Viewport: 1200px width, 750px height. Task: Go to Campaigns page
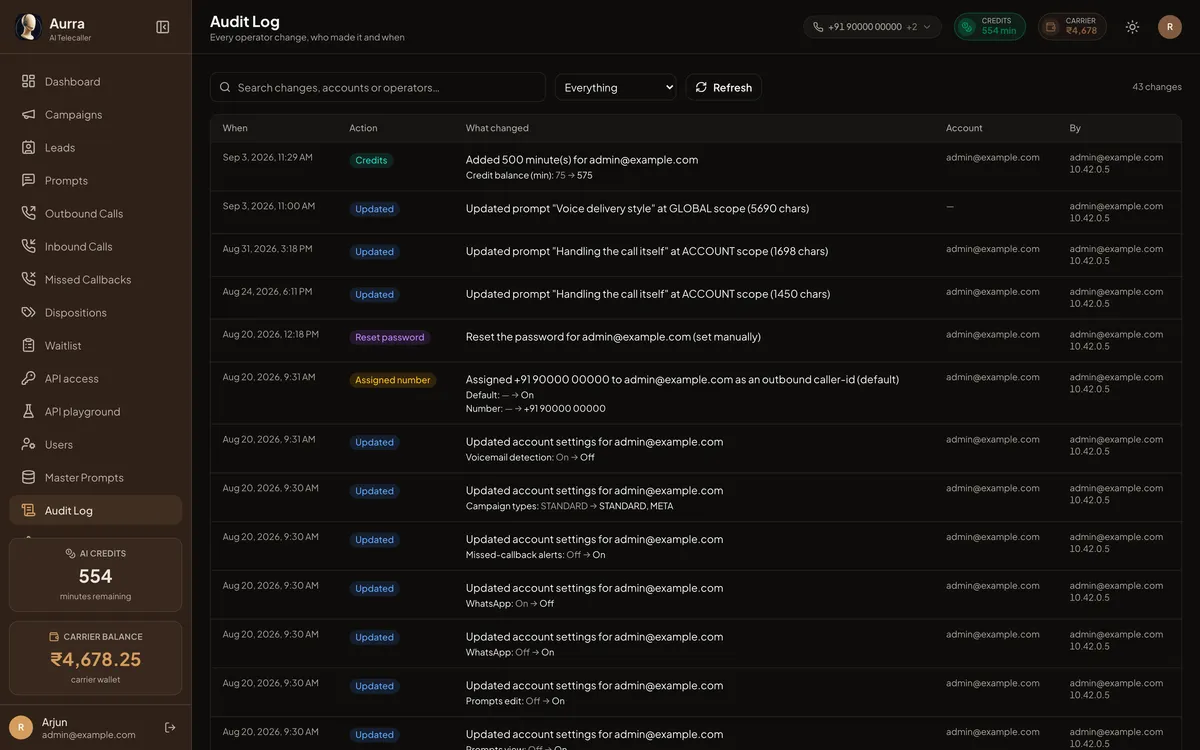coord(96,114)
